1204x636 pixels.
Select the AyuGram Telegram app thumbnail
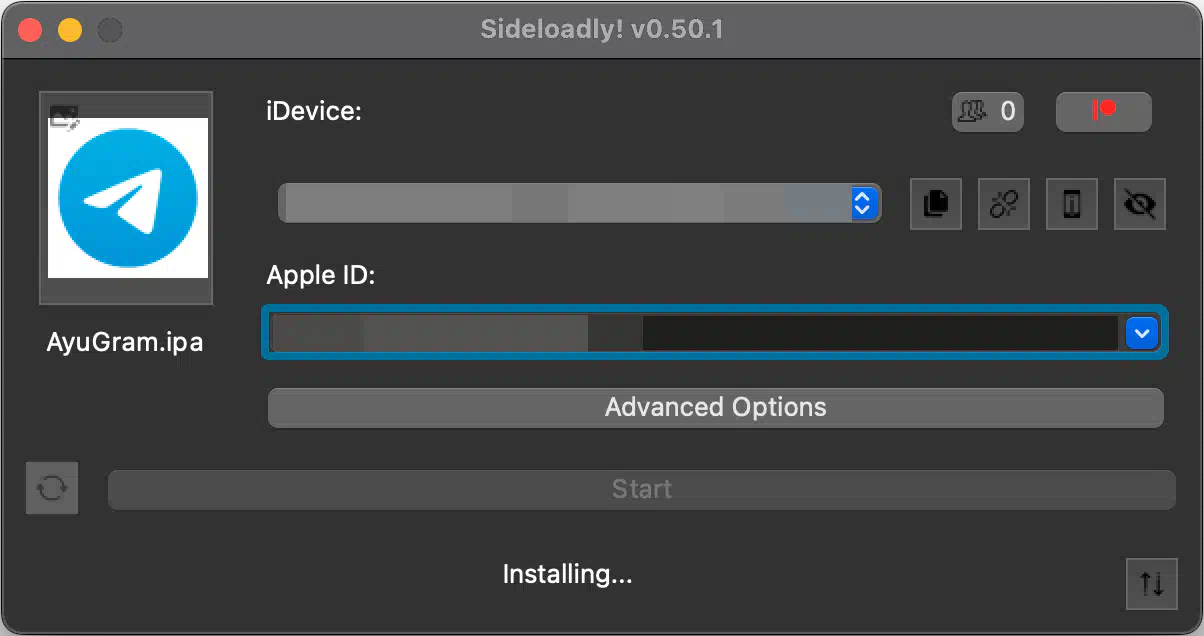pos(127,198)
